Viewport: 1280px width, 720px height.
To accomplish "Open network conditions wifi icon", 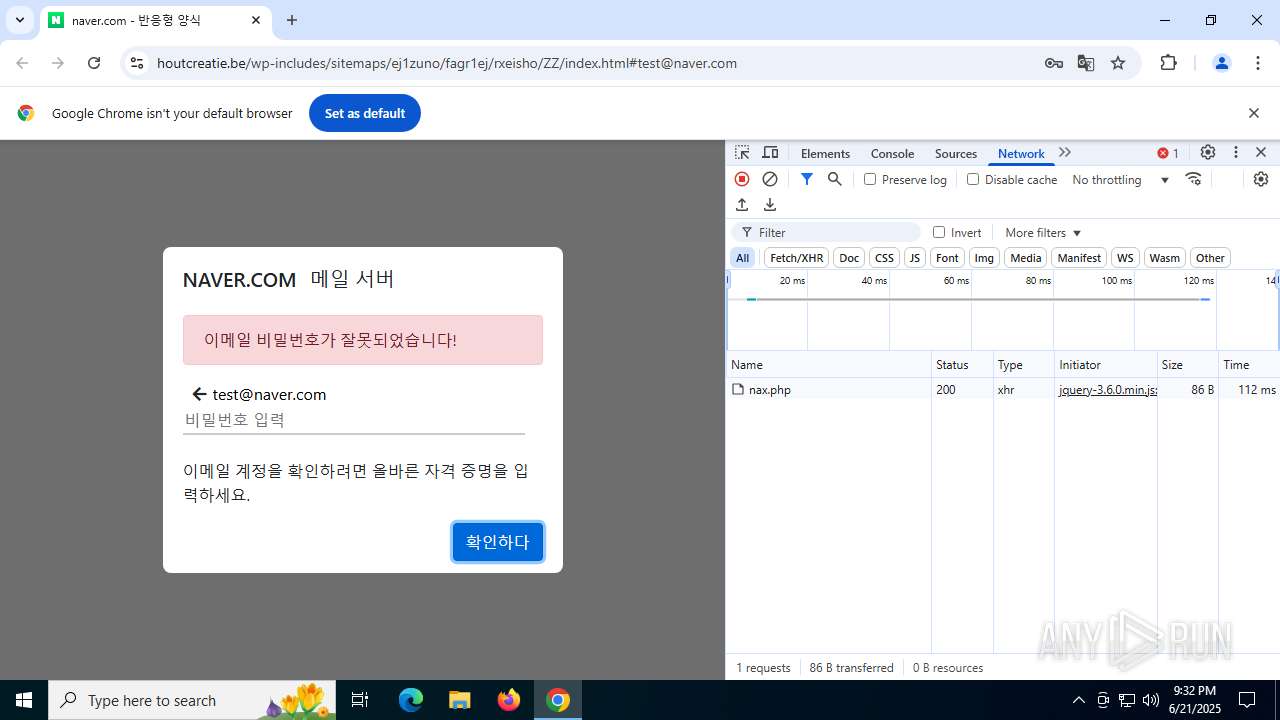I will [1193, 179].
